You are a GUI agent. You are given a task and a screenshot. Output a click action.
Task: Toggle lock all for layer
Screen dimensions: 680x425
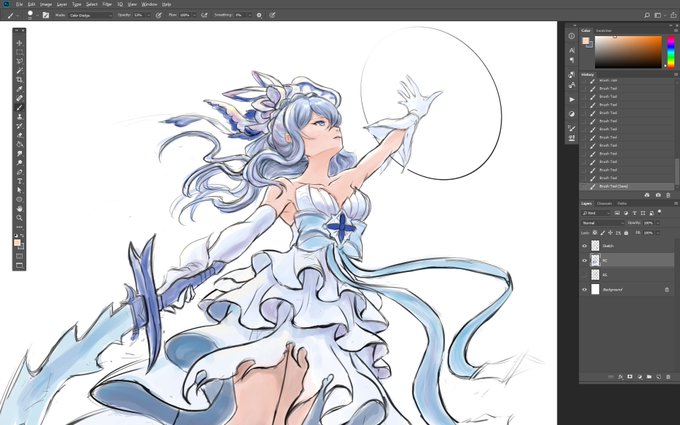(626, 233)
